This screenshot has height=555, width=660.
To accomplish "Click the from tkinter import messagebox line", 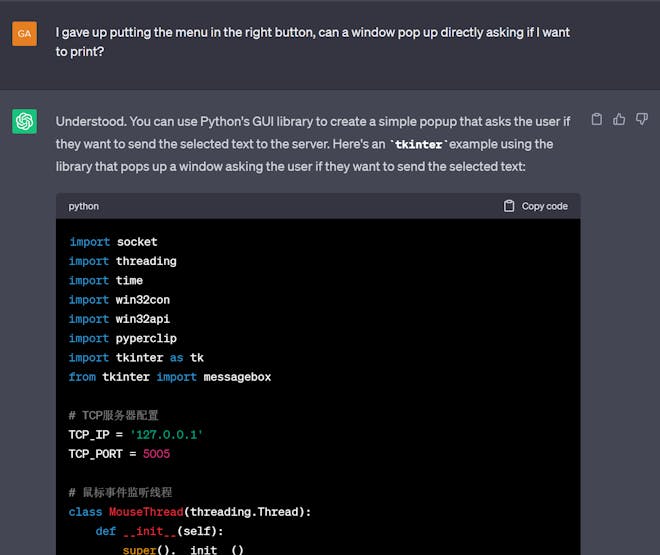I will 170,377.
